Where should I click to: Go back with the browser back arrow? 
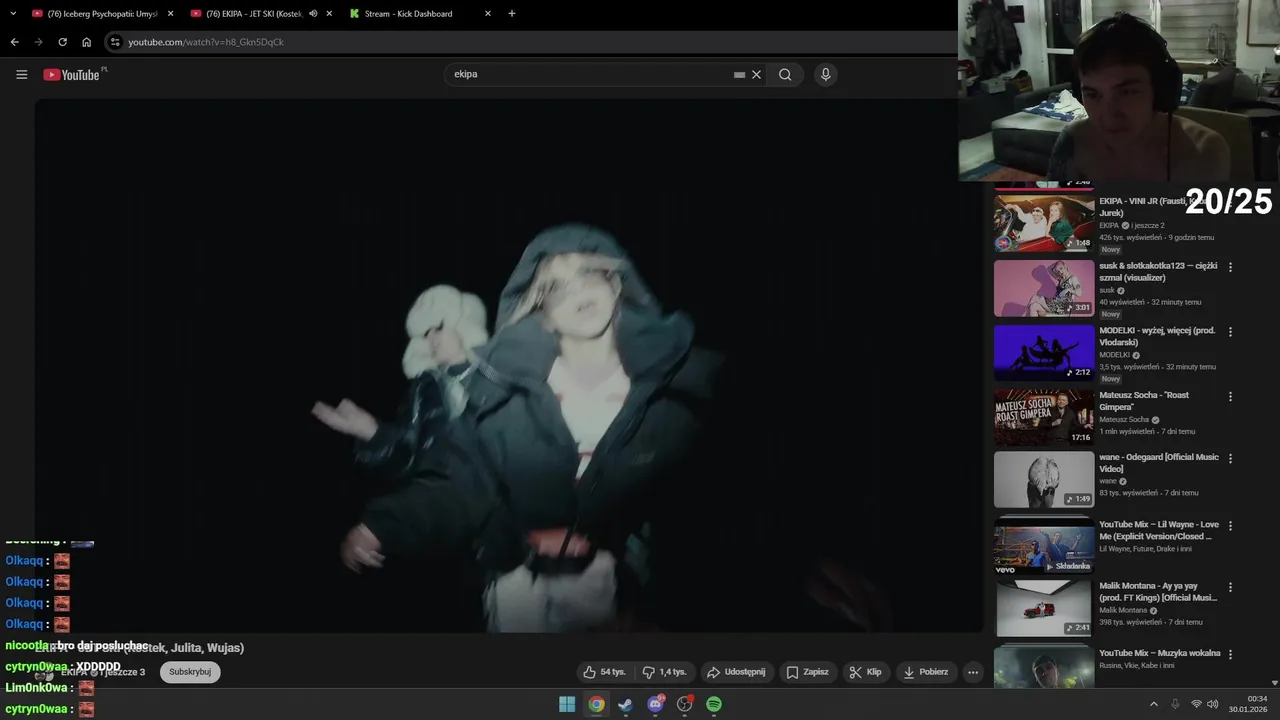tap(14, 42)
